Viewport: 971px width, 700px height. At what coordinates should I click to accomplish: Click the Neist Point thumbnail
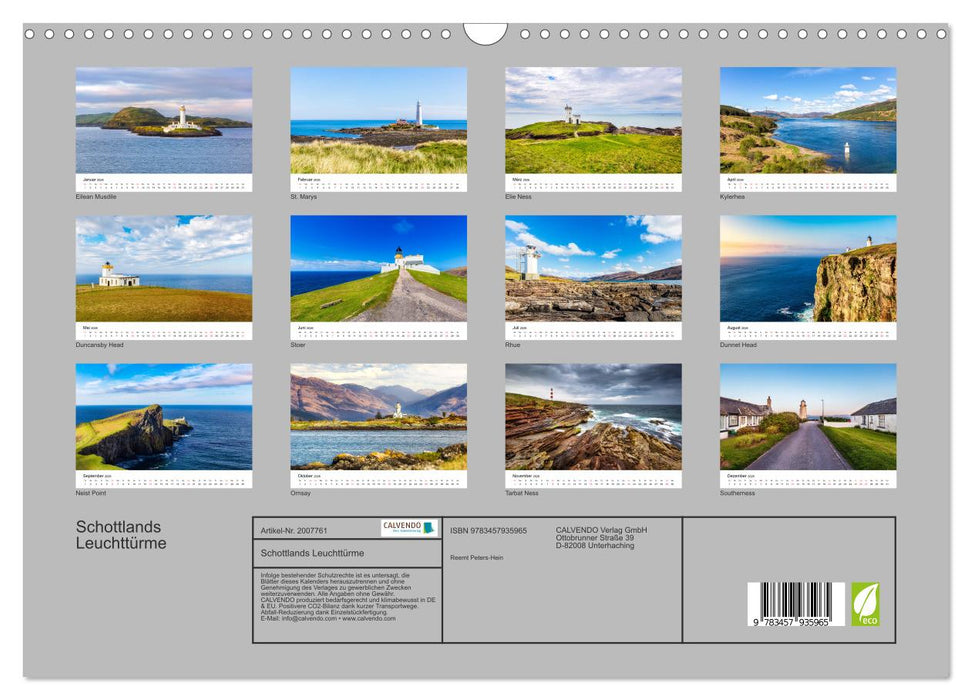164,417
